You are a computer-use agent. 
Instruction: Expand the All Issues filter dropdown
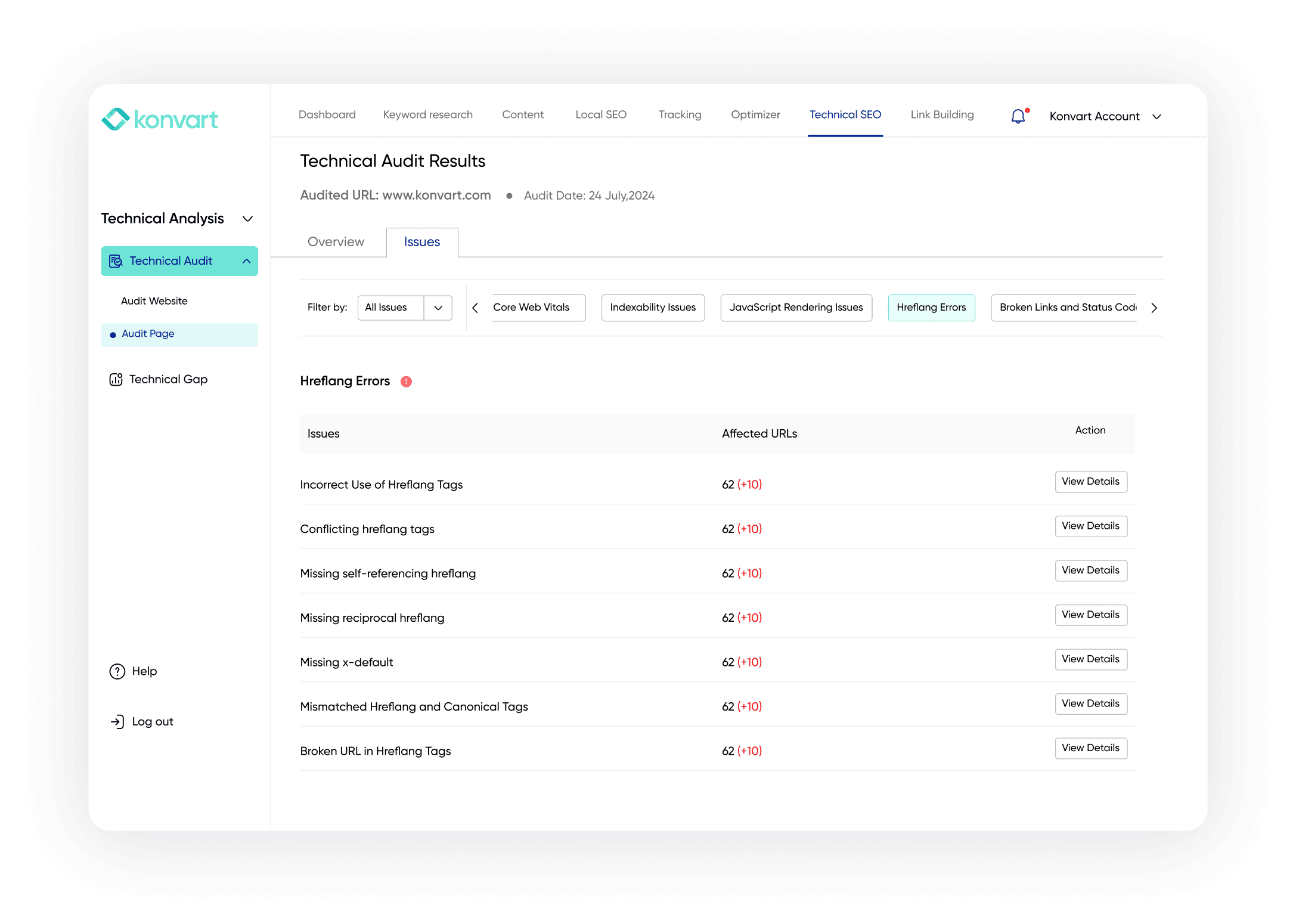tap(438, 308)
